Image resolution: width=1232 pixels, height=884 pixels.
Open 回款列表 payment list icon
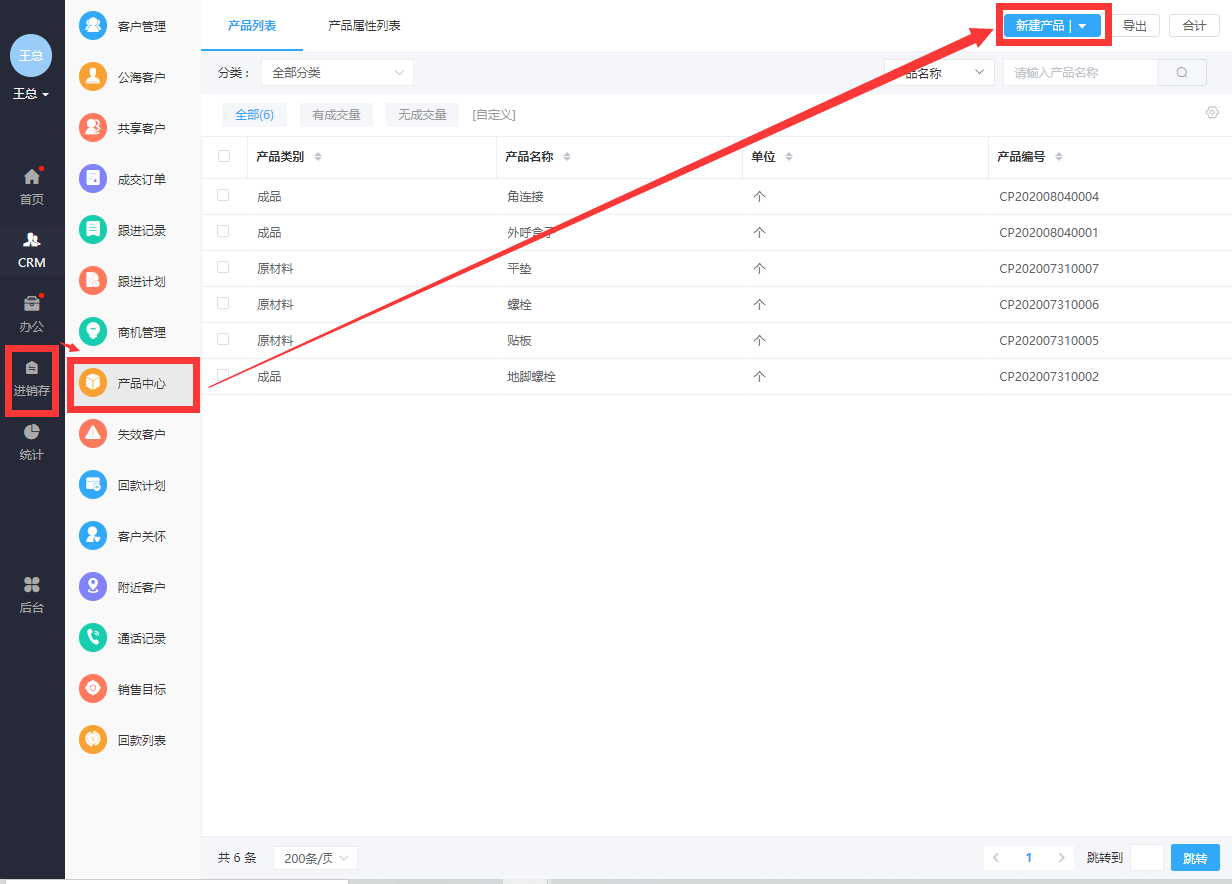(x=93, y=740)
